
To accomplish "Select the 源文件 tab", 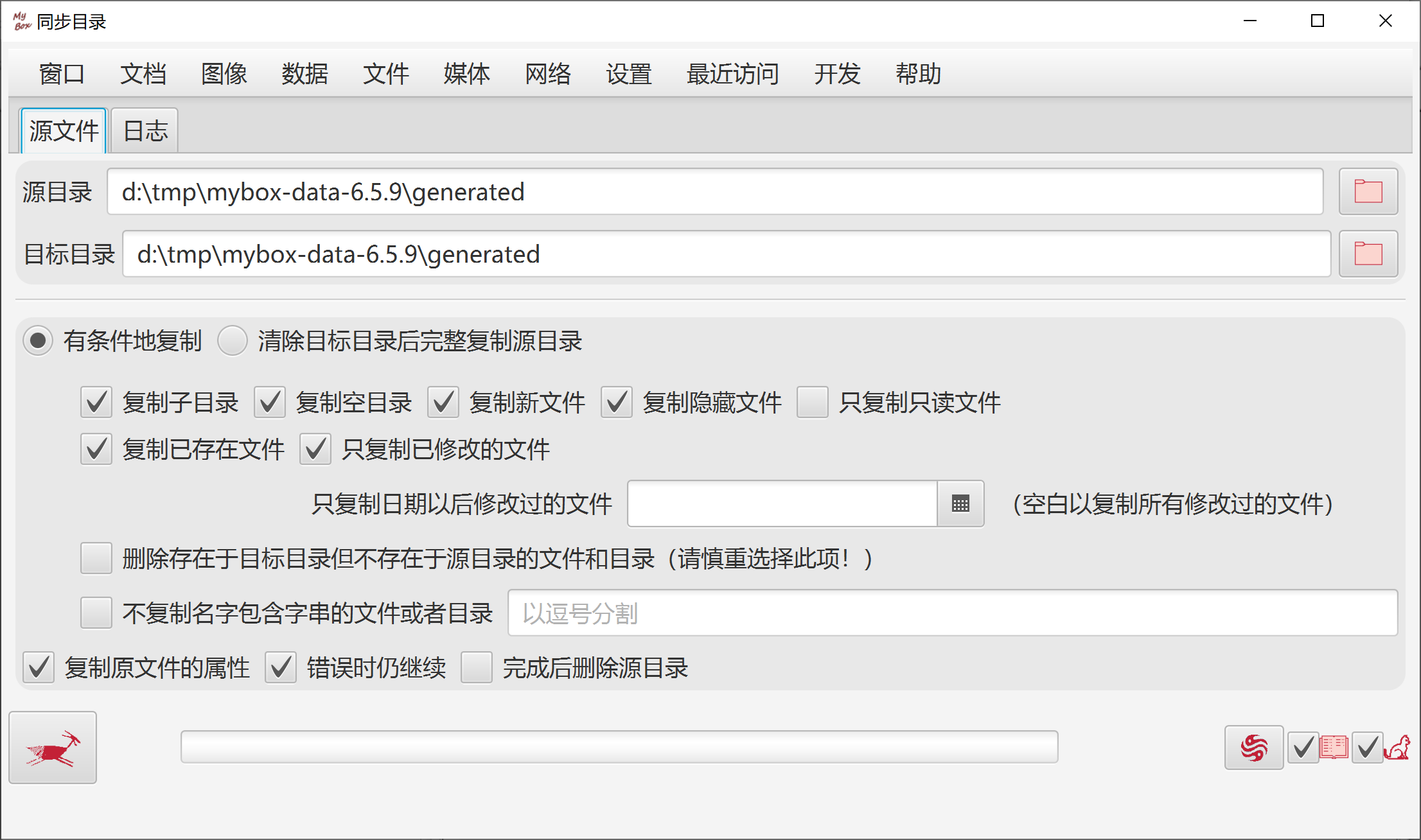I will tap(64, 131).
